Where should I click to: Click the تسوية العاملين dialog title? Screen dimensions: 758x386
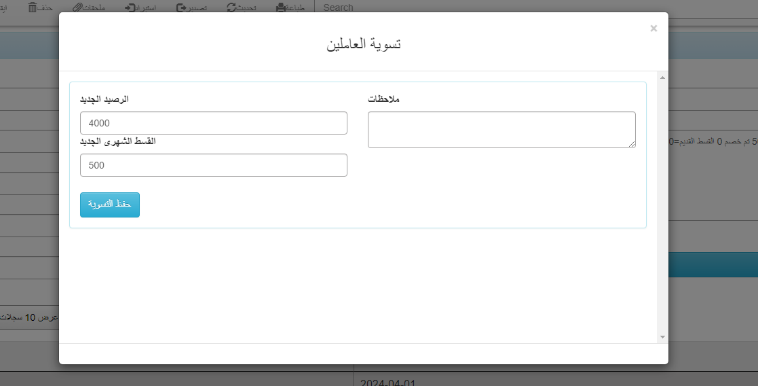[x=364, y=44]
